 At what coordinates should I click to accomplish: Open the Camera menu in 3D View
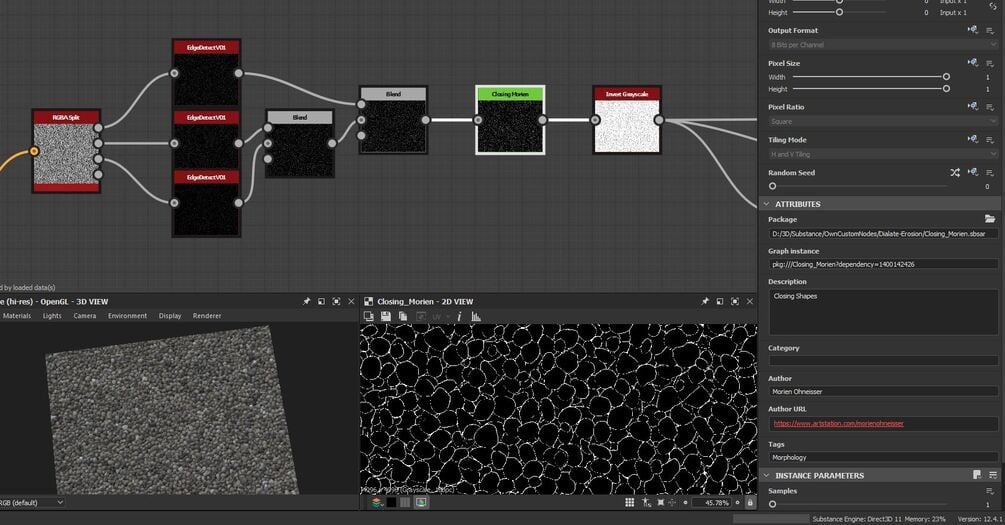(85, 315)
